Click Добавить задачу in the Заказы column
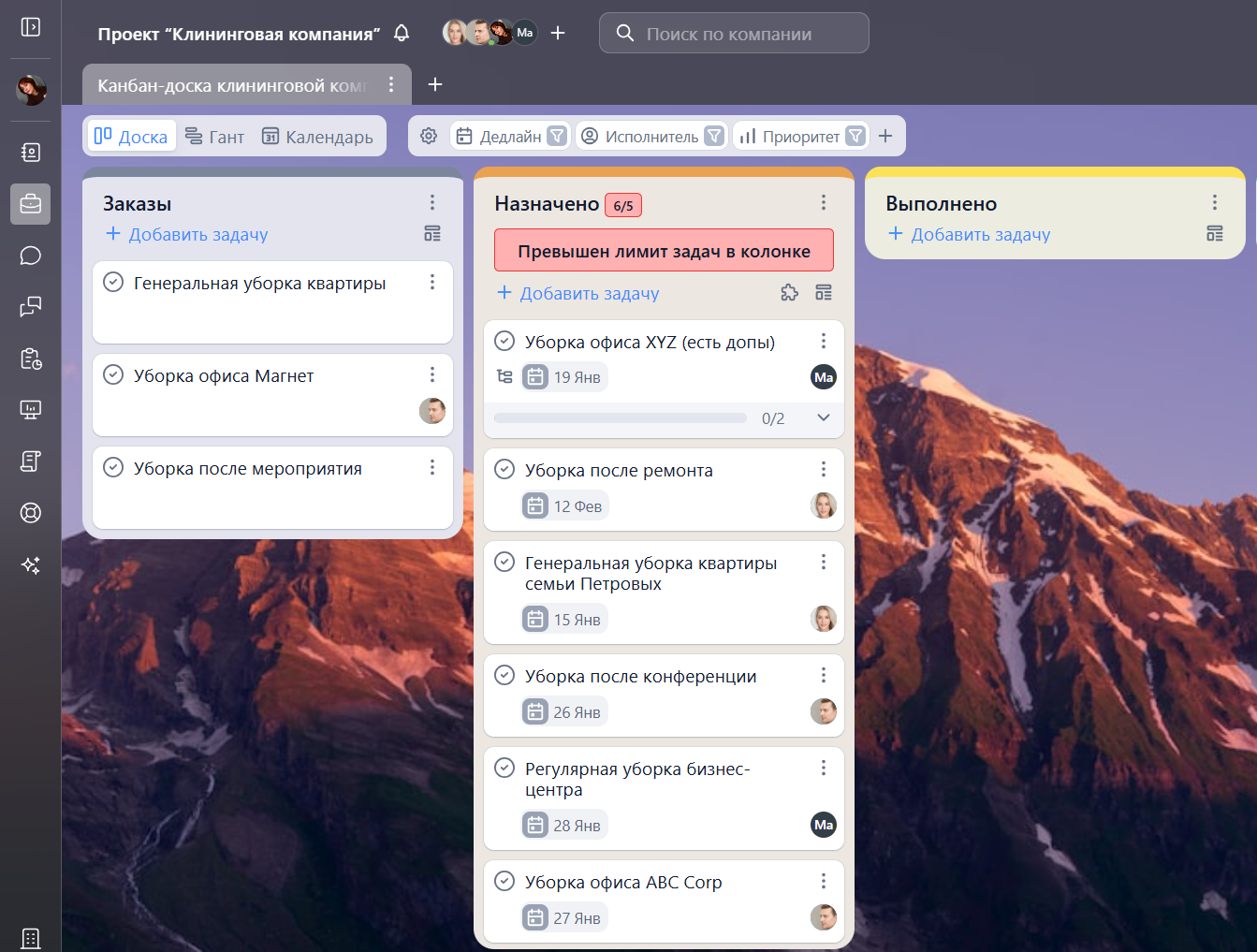1257x952 pixels. coord(187,234)
